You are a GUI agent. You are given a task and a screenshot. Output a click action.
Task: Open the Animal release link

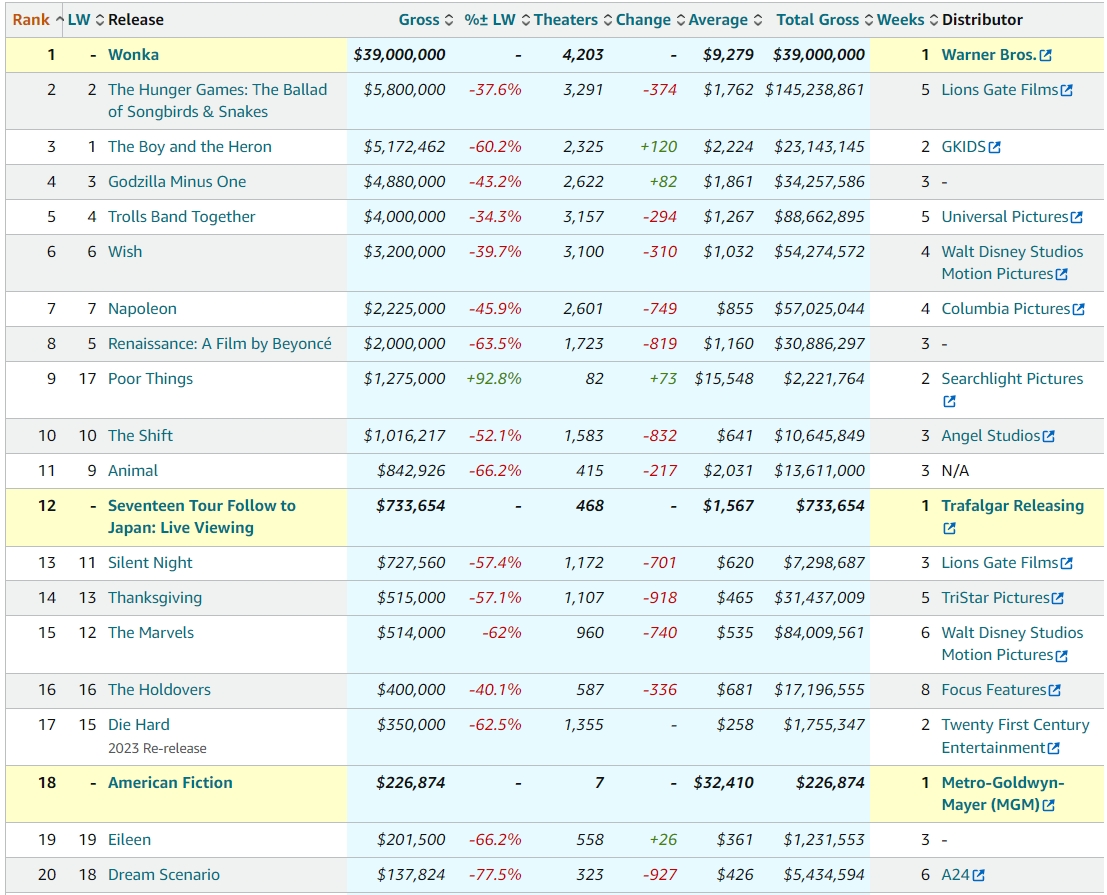tap(133, 471)
